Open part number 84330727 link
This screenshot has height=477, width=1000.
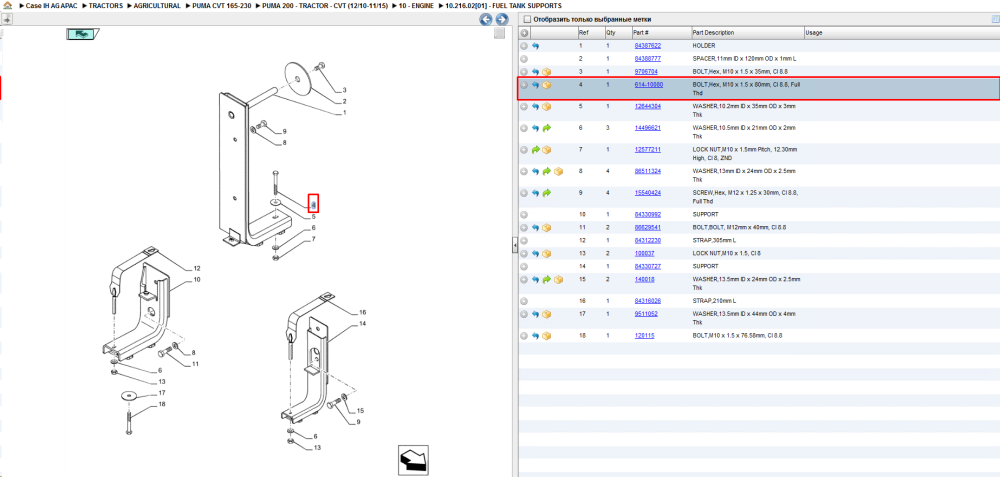647,266
